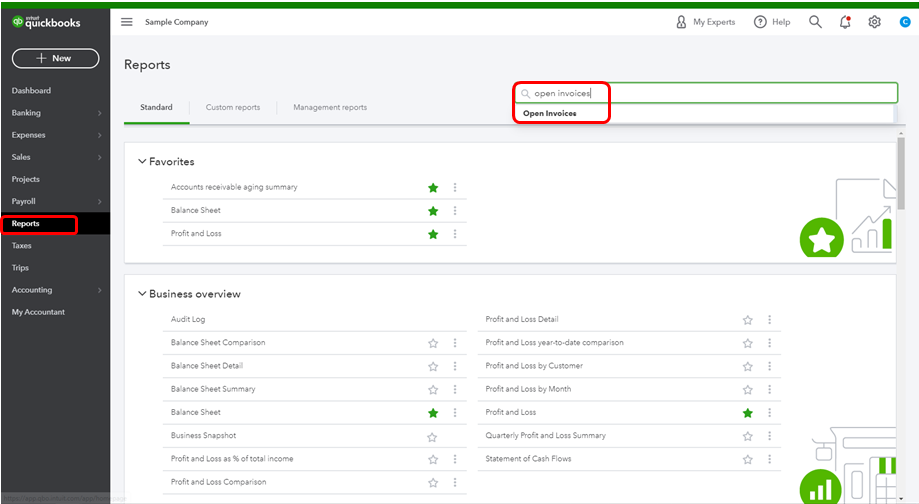The height and width of the screenshot is (504, 919).
Task: Click the + New button
Action: (56, 59)
